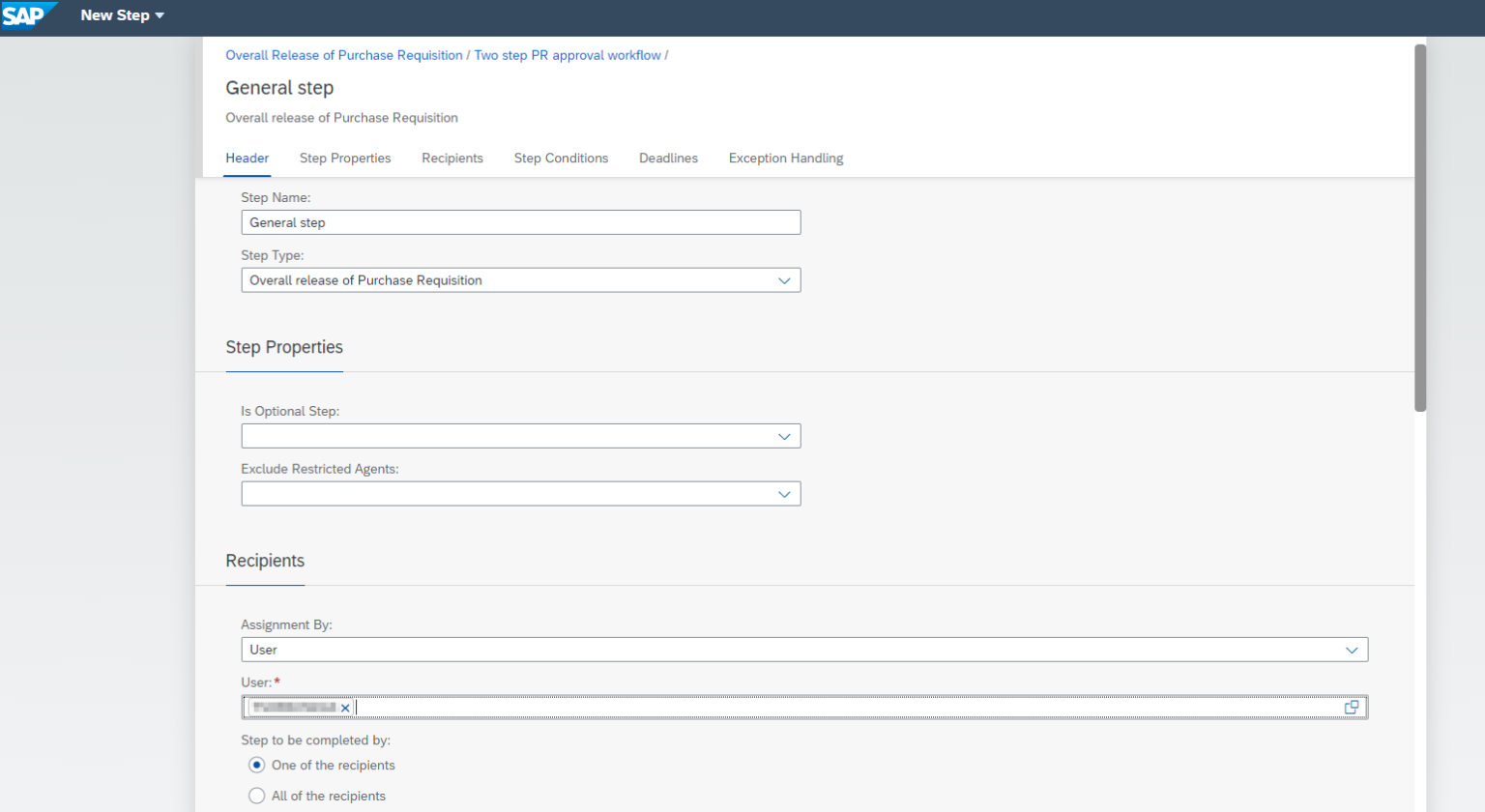Viewport: 1485px width, 812px height.
Task: Expand the Assignment By dropdown
Action: [x=1353, y=649]
